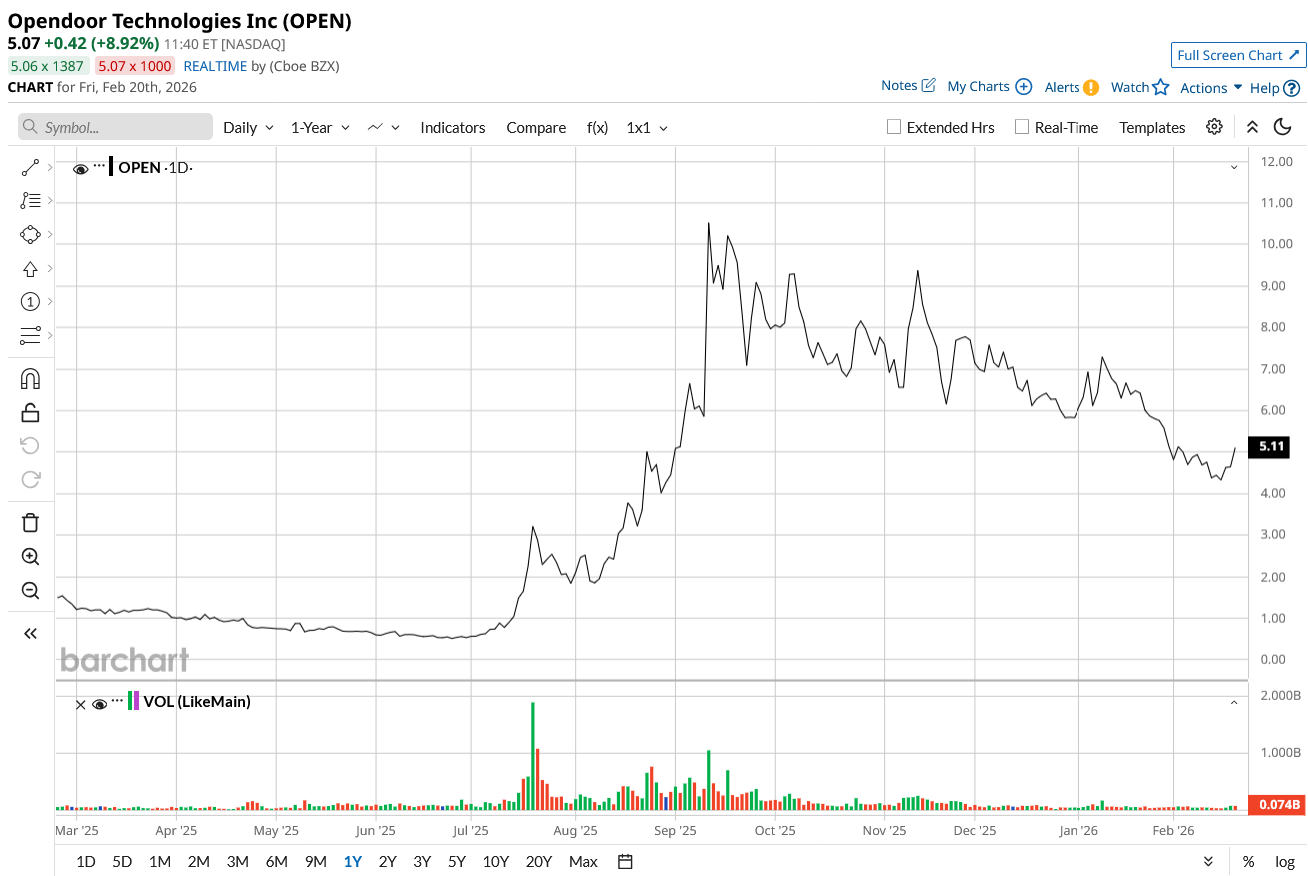The width and height of the screenshot is (1308, 876).
Task: Expand the trend line tool options arrow
Action: pyautogui.click(x=50, y=168)
